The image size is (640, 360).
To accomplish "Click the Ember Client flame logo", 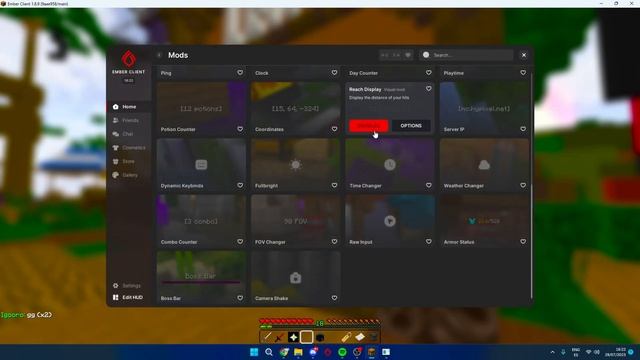I will (129, 59).
